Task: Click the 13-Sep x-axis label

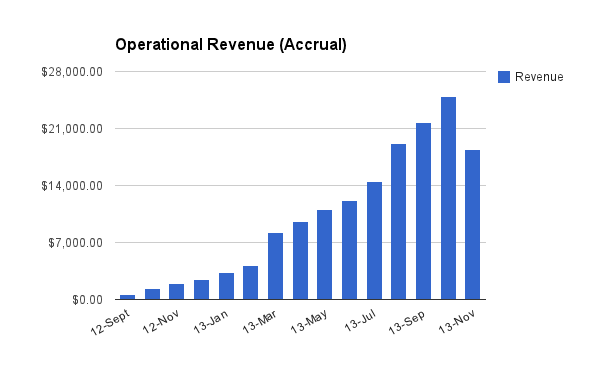Action: point(407,322)
